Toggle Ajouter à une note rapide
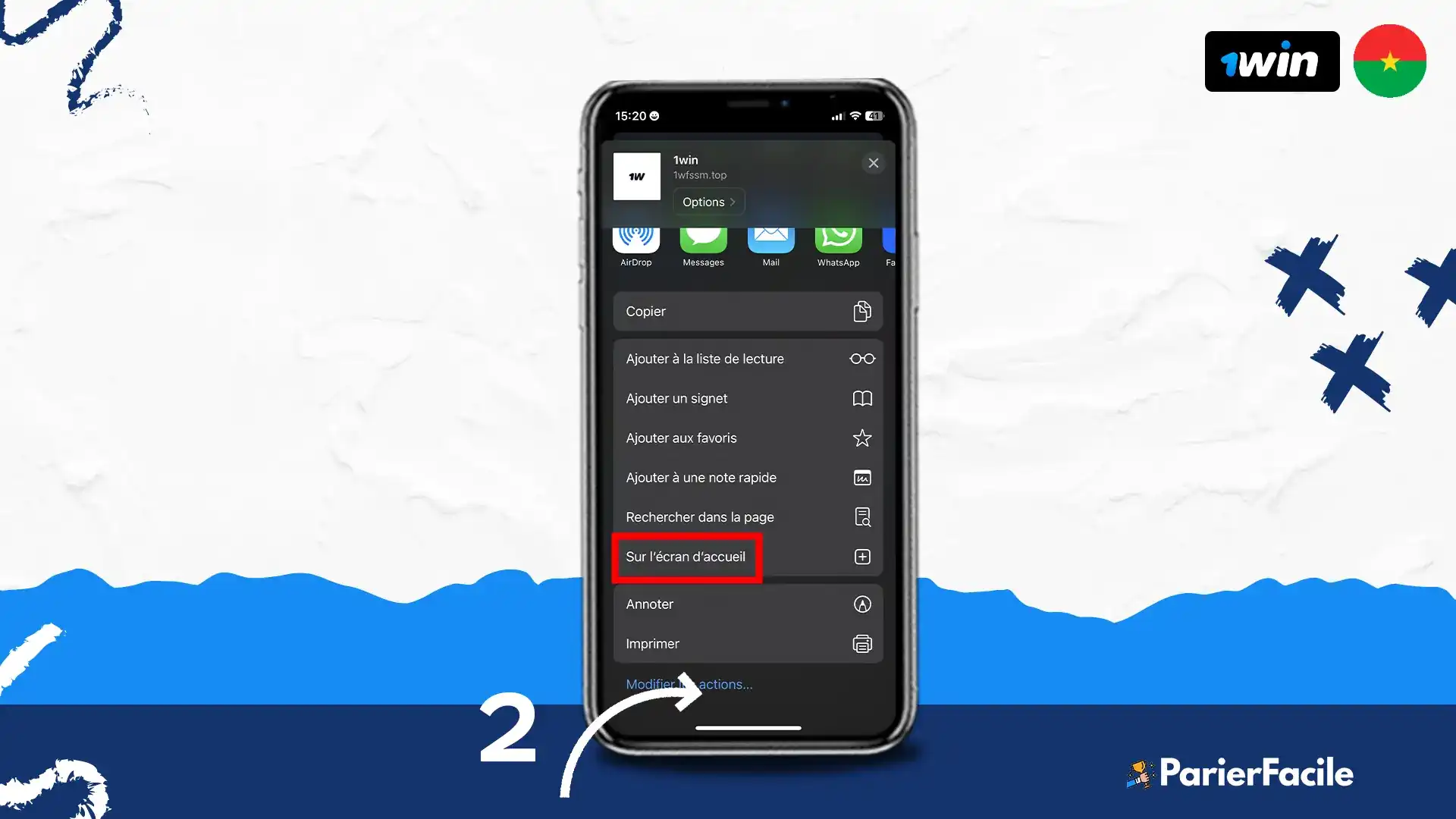This screenshot has height=819, width=1456. [747, 477]
